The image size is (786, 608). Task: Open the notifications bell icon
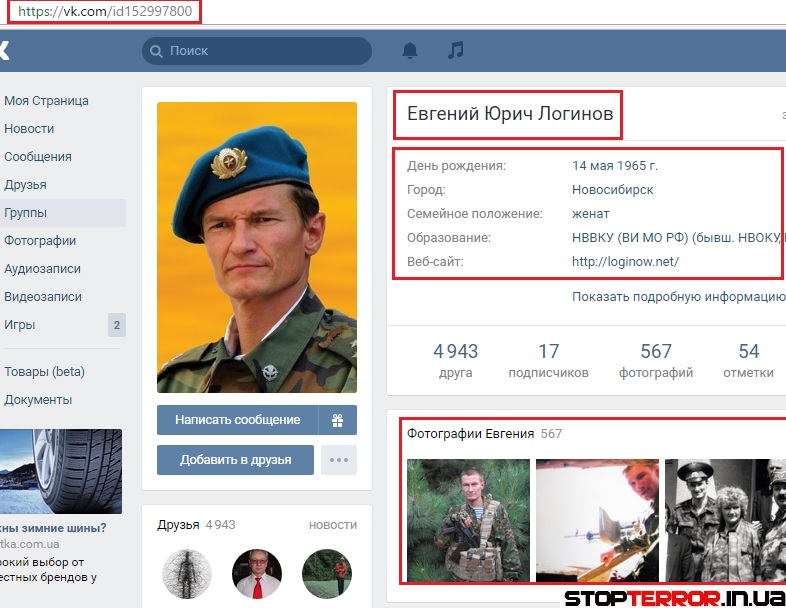[410, 50]
